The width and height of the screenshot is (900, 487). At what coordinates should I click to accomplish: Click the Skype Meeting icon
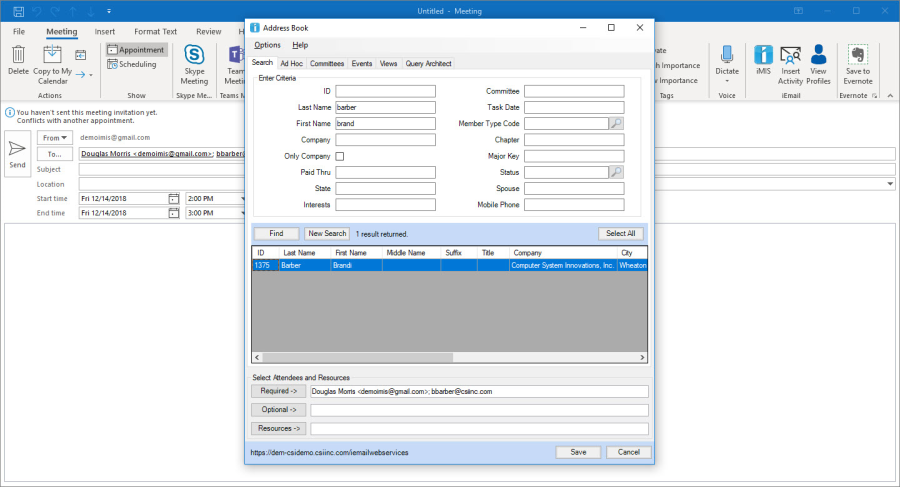[x=194, y=56]
